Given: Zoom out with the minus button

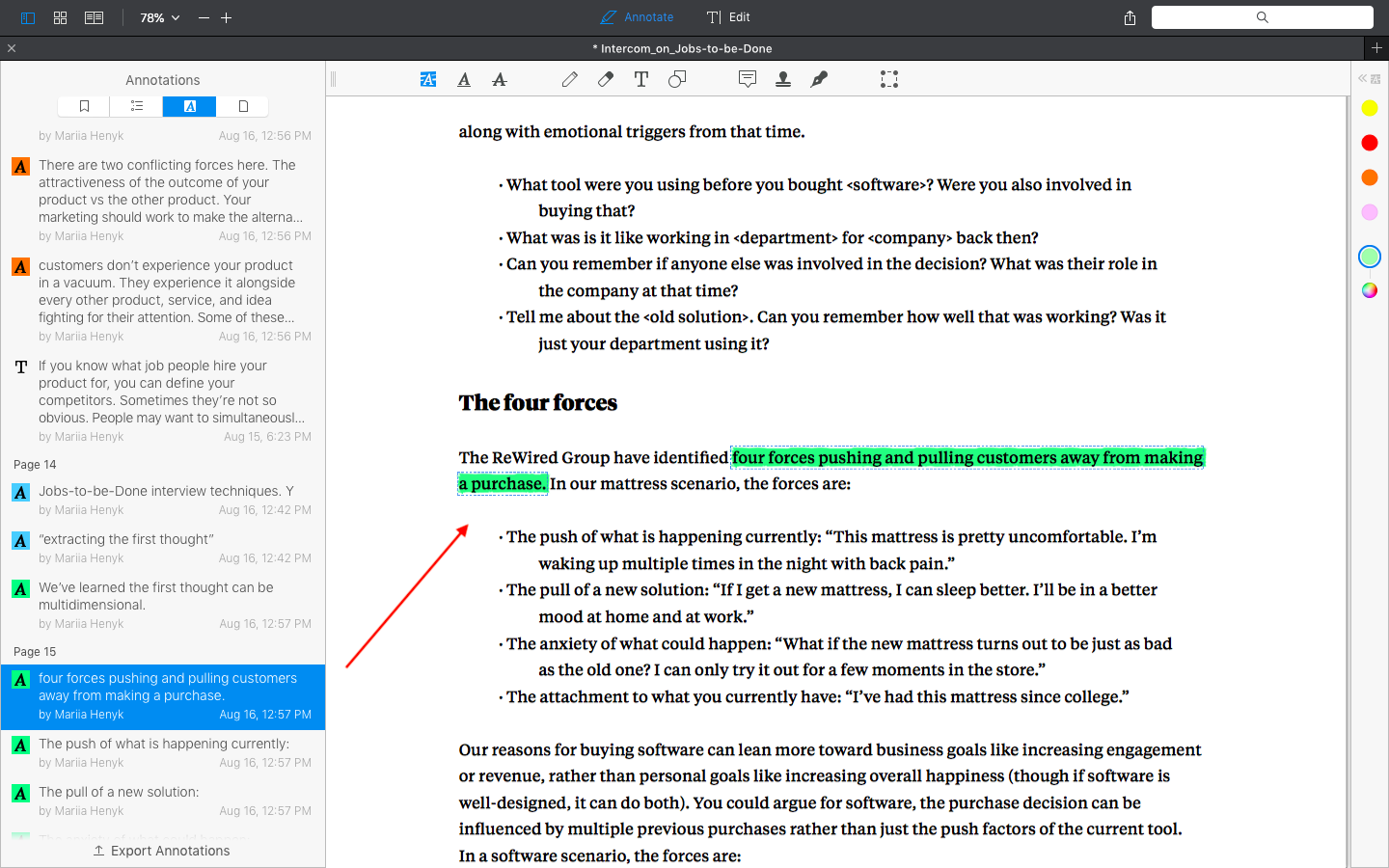Looking at the screenshot, I should click(x=204, y=17).
